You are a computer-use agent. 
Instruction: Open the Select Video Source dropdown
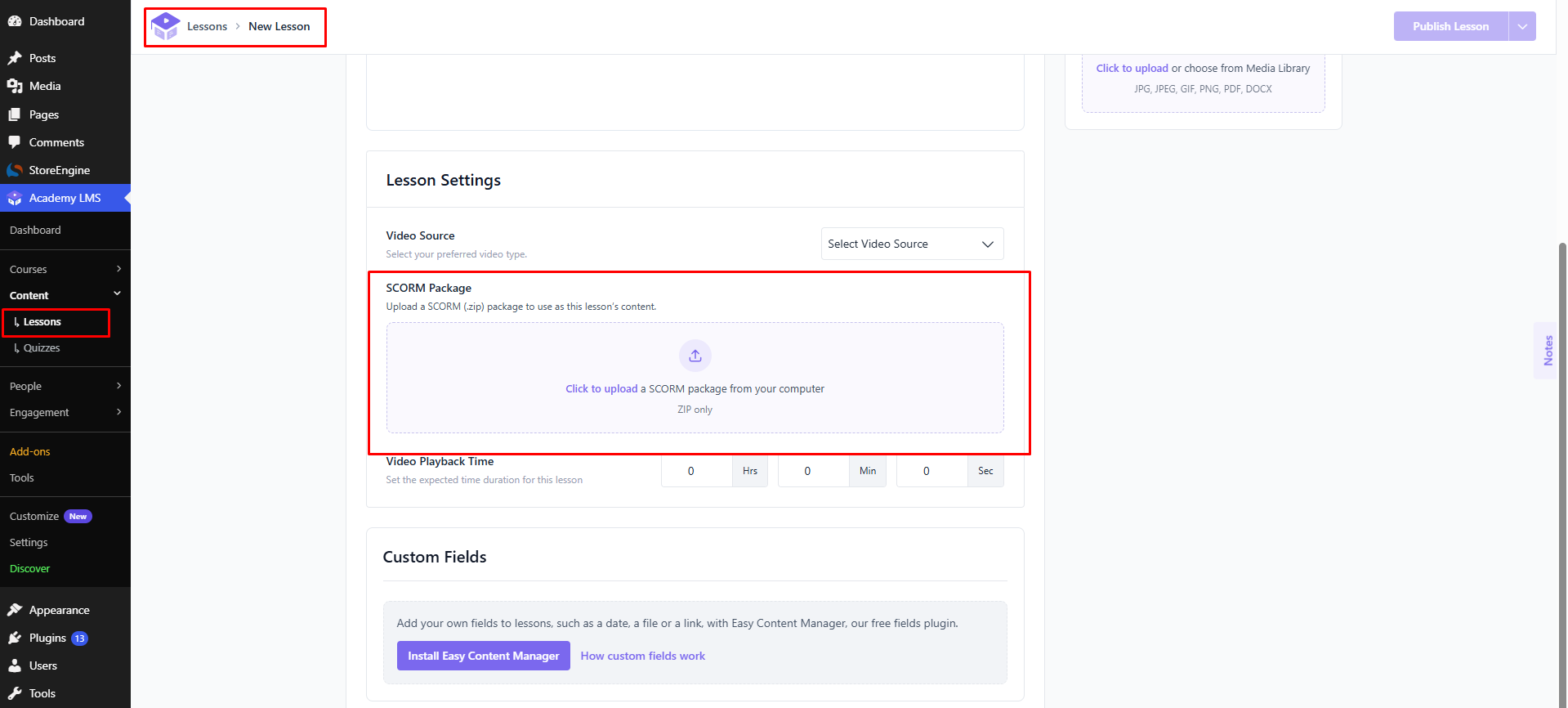click(x=912, y=244)
